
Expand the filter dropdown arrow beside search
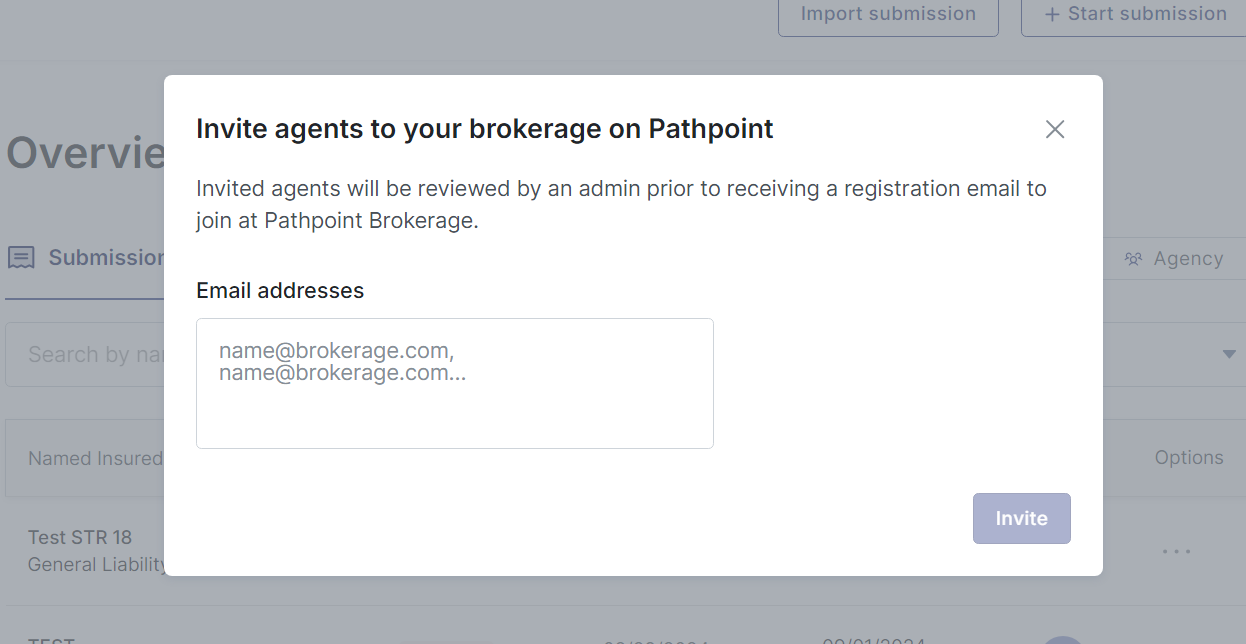pyautogui.click(x=1229, y=354)
